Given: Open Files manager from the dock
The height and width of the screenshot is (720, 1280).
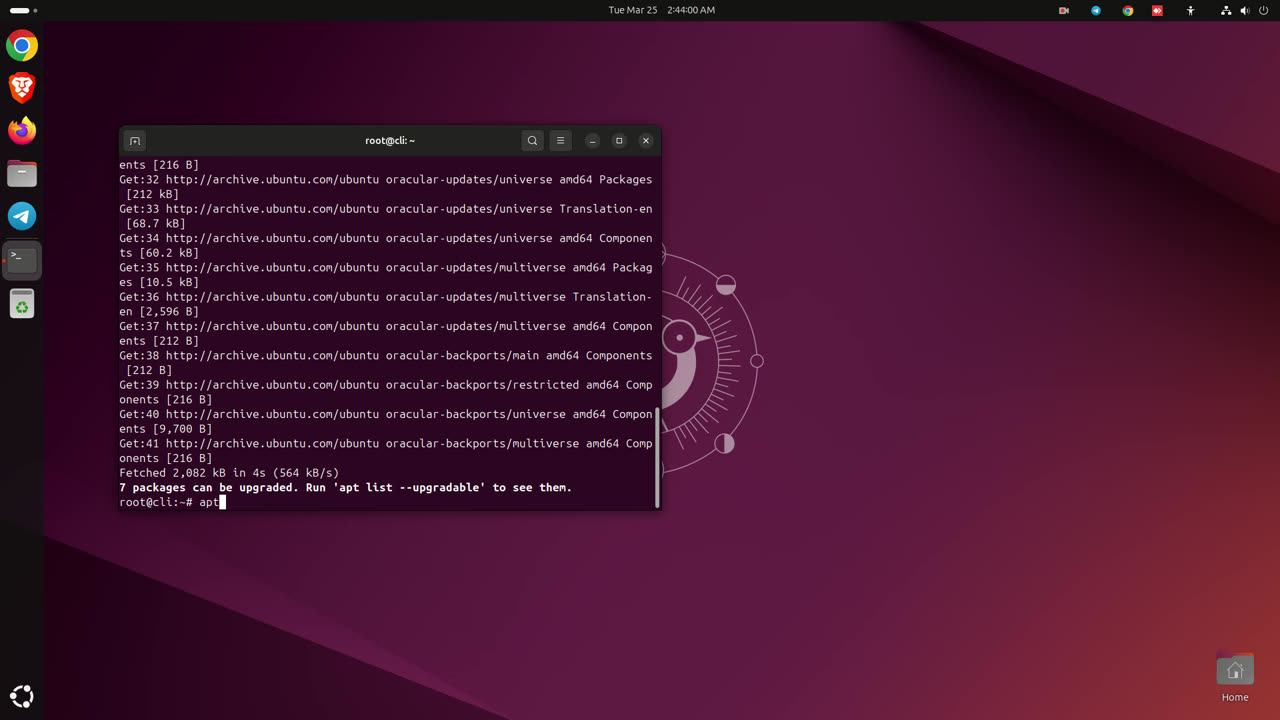Looking at the screenshot, I should (x=22, y=174).
